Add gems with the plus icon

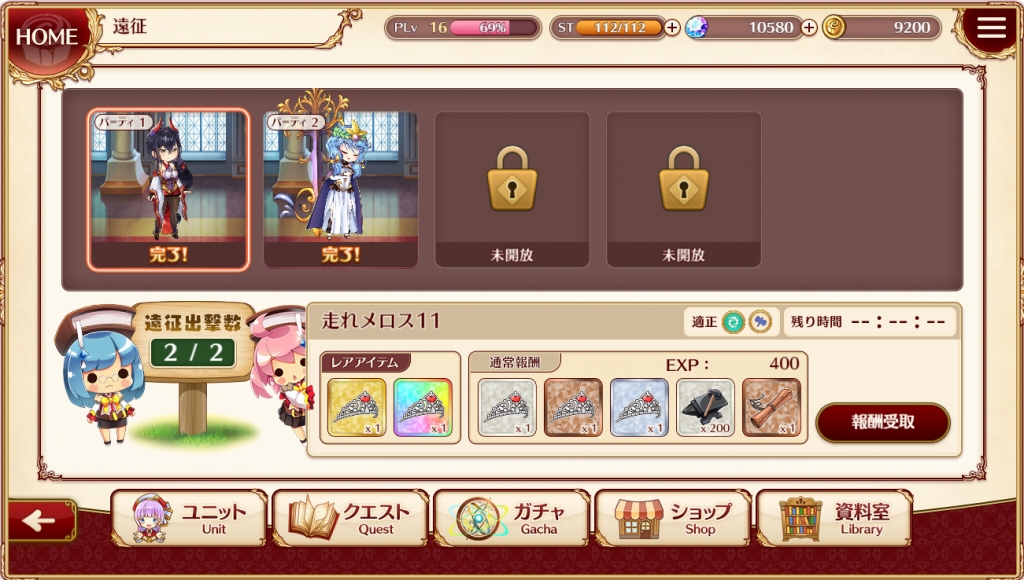tap(808, 27)
